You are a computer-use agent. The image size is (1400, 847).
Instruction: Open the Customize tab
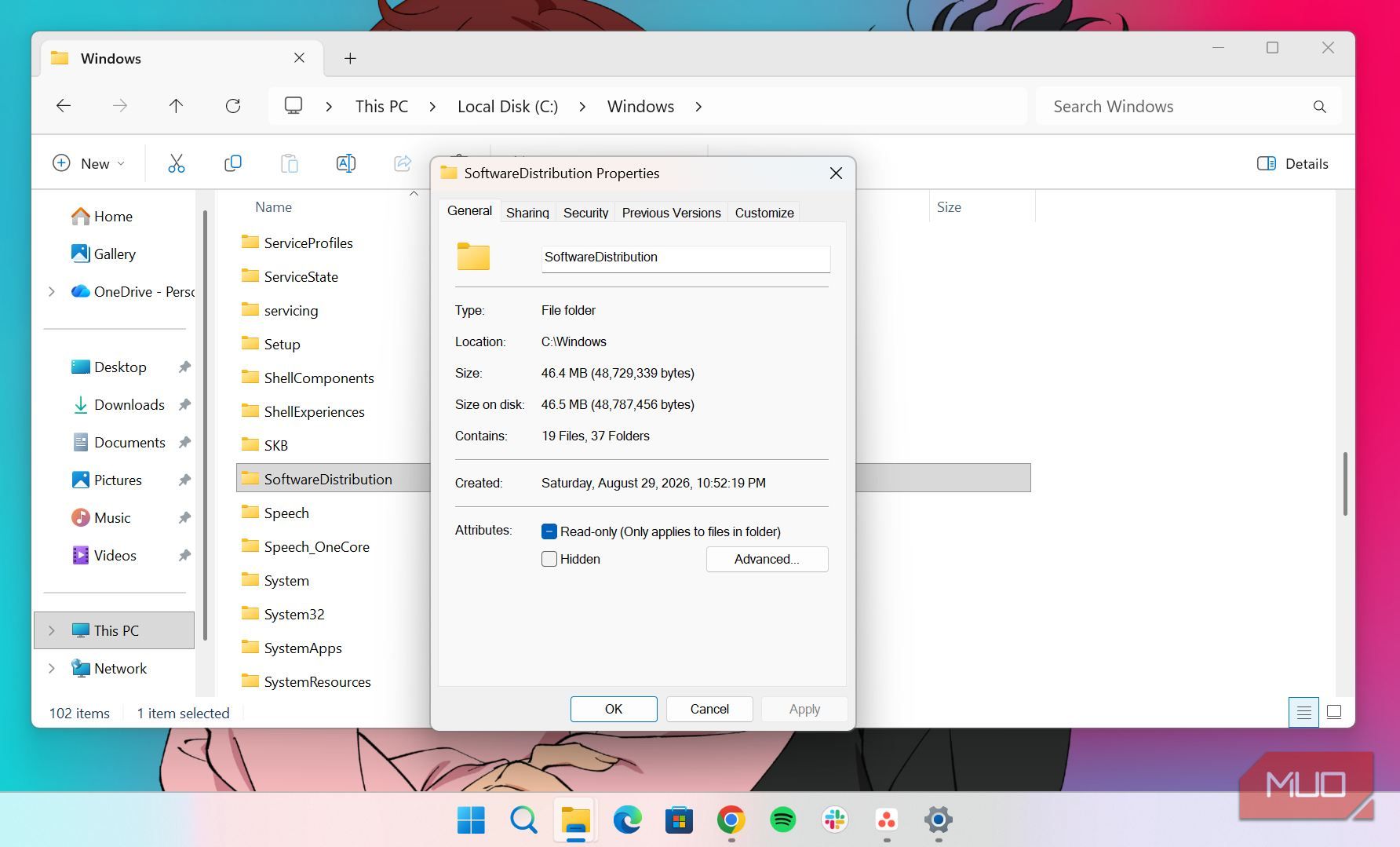coord(764,213)
